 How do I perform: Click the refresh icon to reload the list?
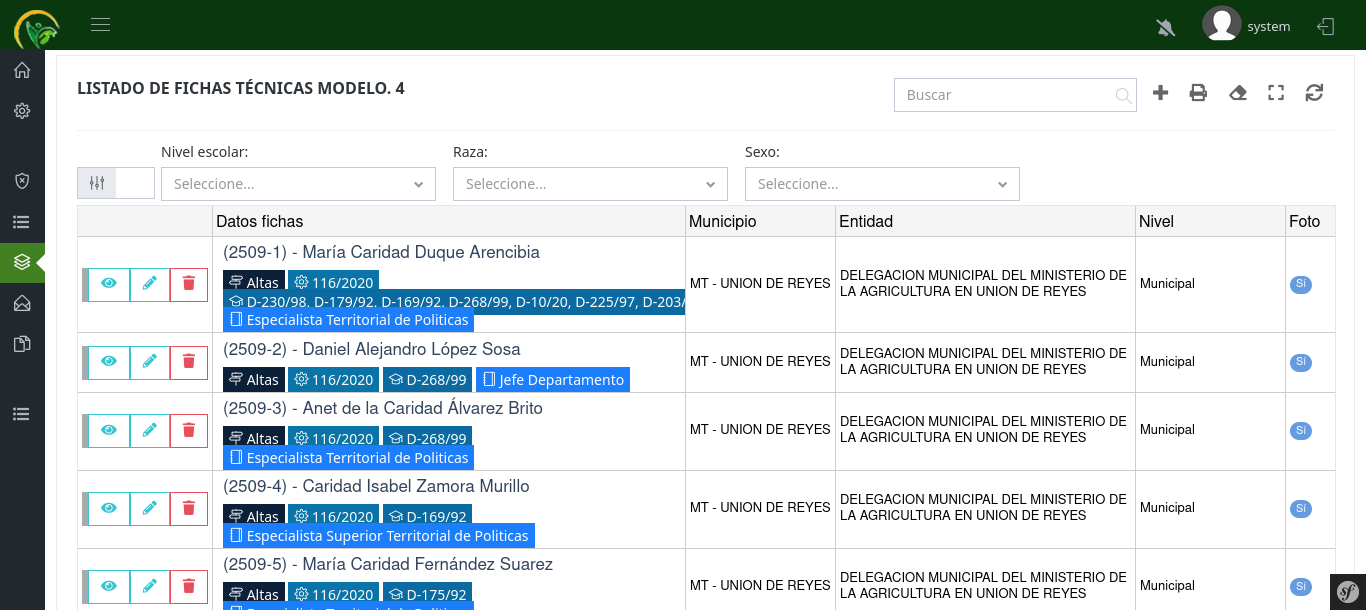point(1314,93)
